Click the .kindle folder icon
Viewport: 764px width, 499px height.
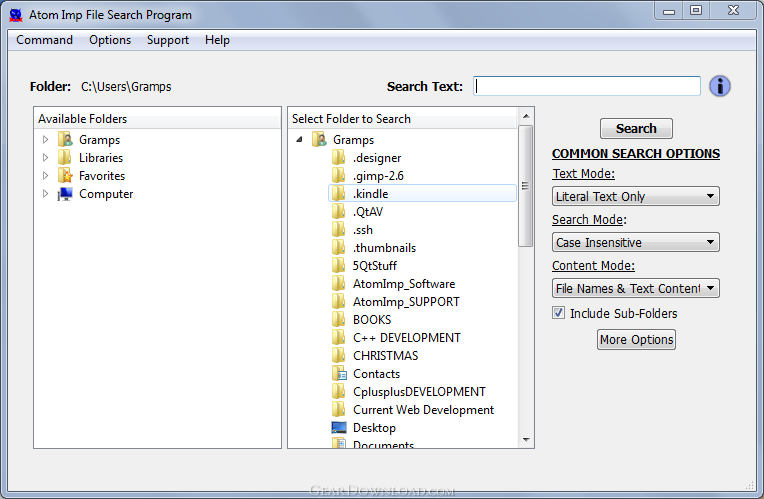[x=338, y=193]
